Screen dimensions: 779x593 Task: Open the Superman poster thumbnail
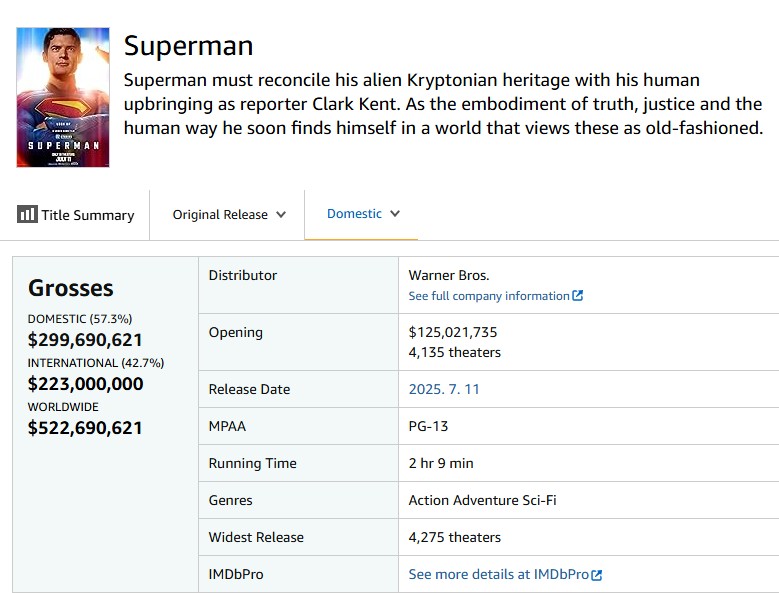click(x=63, y=97)
